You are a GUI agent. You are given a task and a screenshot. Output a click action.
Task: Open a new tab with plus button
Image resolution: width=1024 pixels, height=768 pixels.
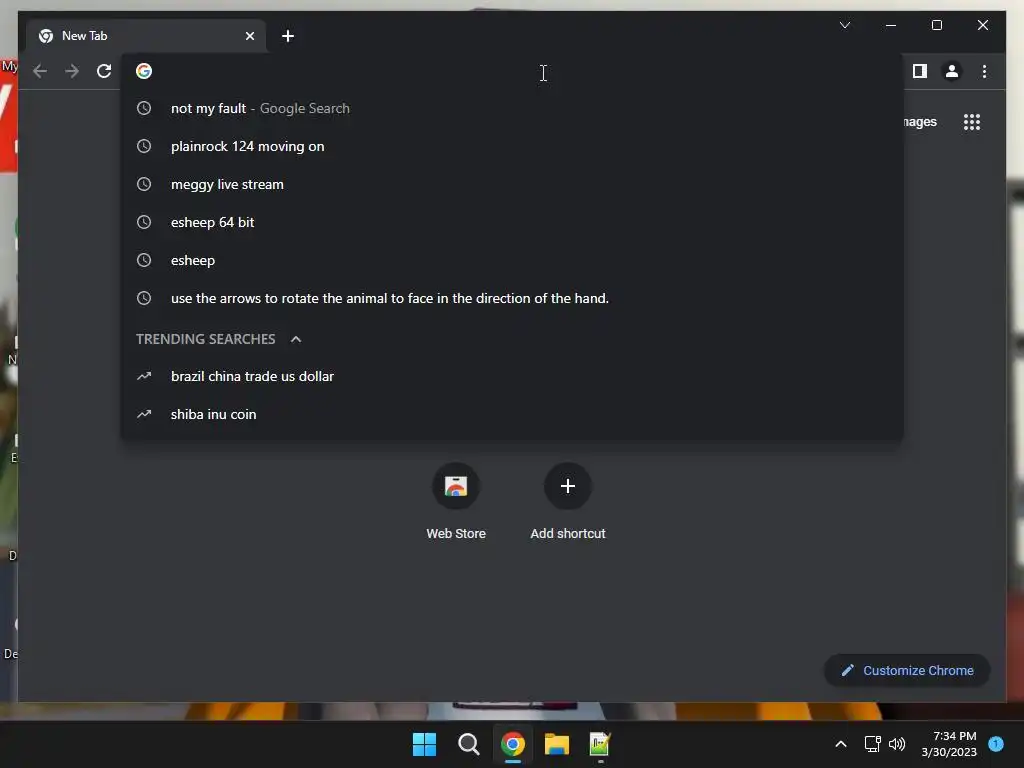click(288, 36)
